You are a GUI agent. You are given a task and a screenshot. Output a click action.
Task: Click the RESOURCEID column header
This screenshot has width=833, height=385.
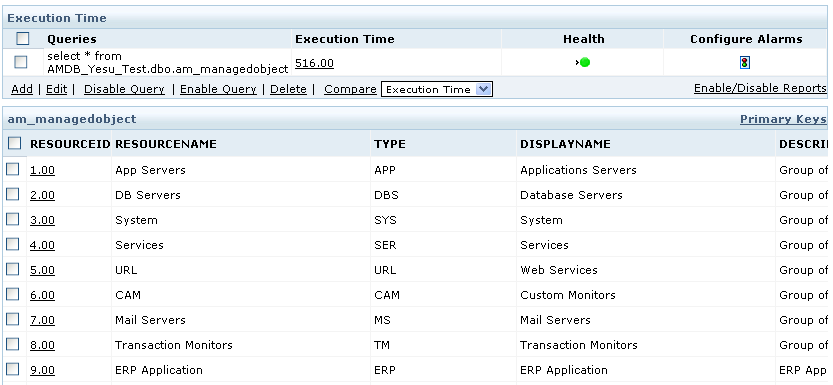[70, 144]
